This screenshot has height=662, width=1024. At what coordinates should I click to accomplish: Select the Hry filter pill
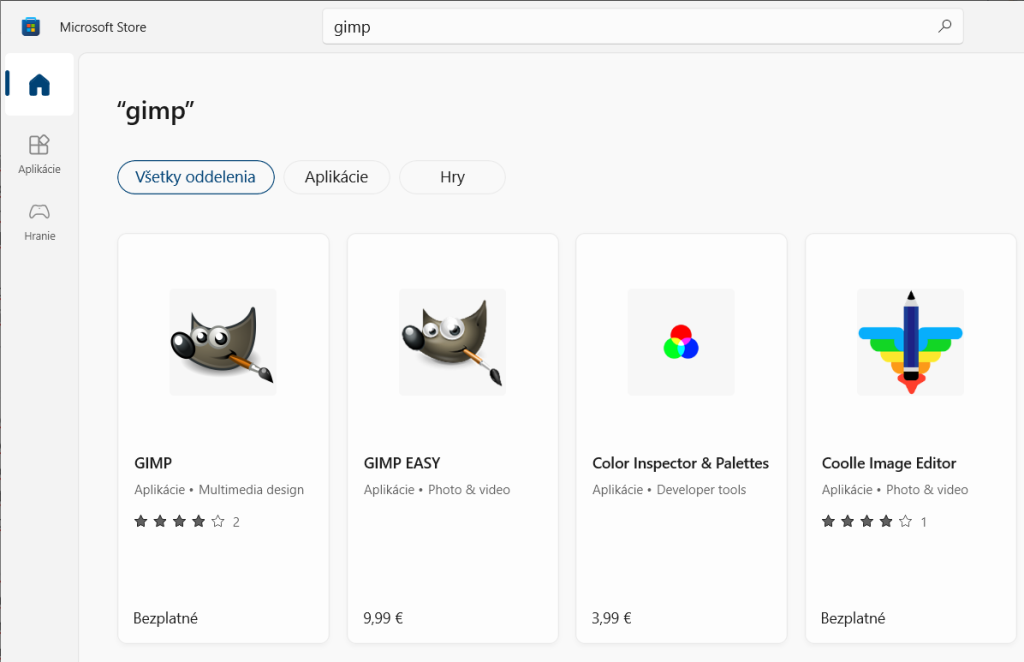click(452, 177)
